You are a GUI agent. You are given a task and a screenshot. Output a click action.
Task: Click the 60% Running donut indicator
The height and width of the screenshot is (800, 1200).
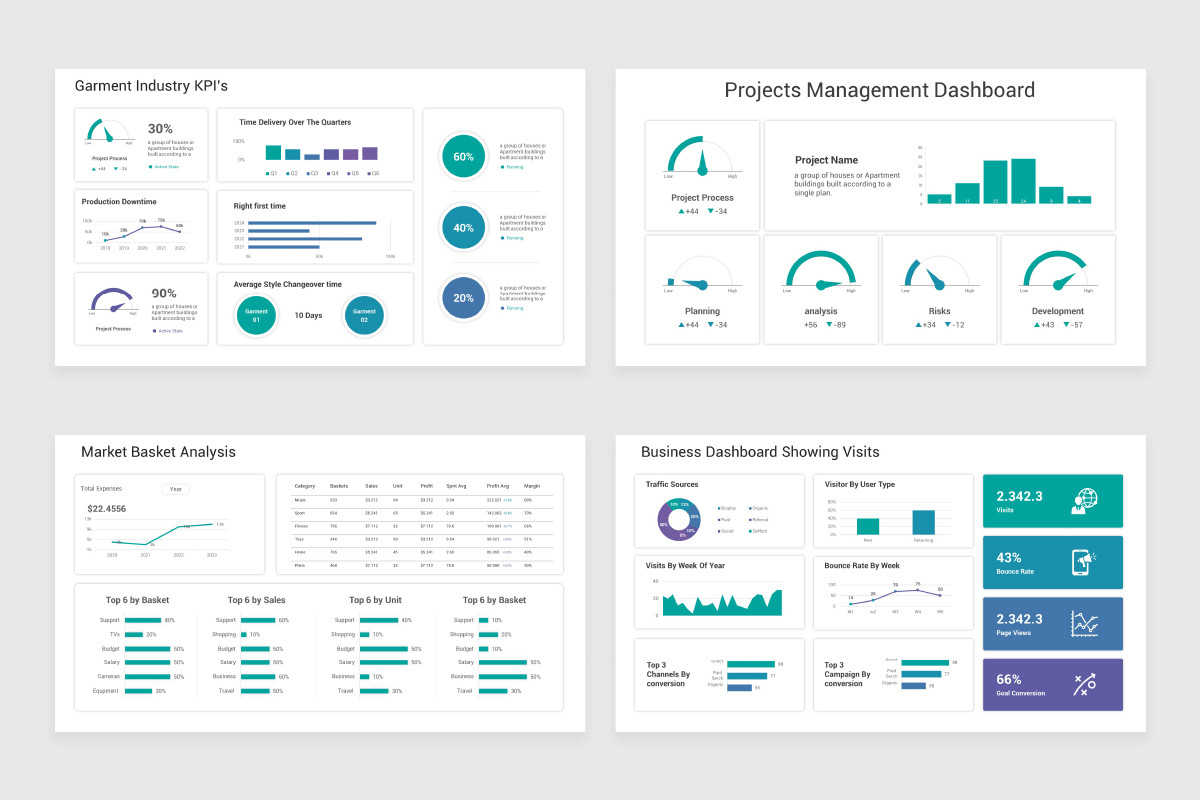(x=463, y=157)
